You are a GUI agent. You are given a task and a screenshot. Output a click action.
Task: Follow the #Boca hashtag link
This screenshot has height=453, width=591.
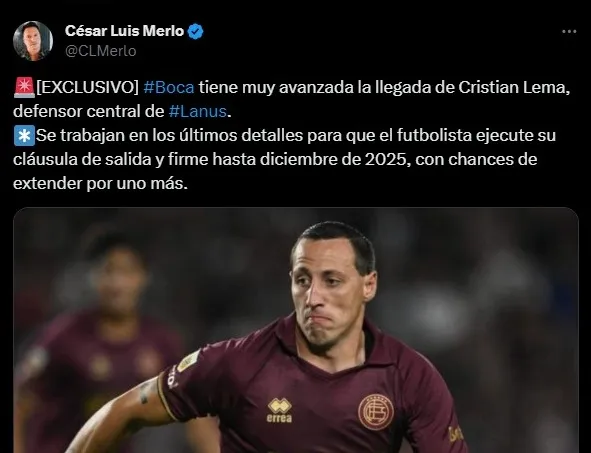click(x=169, y=87)
